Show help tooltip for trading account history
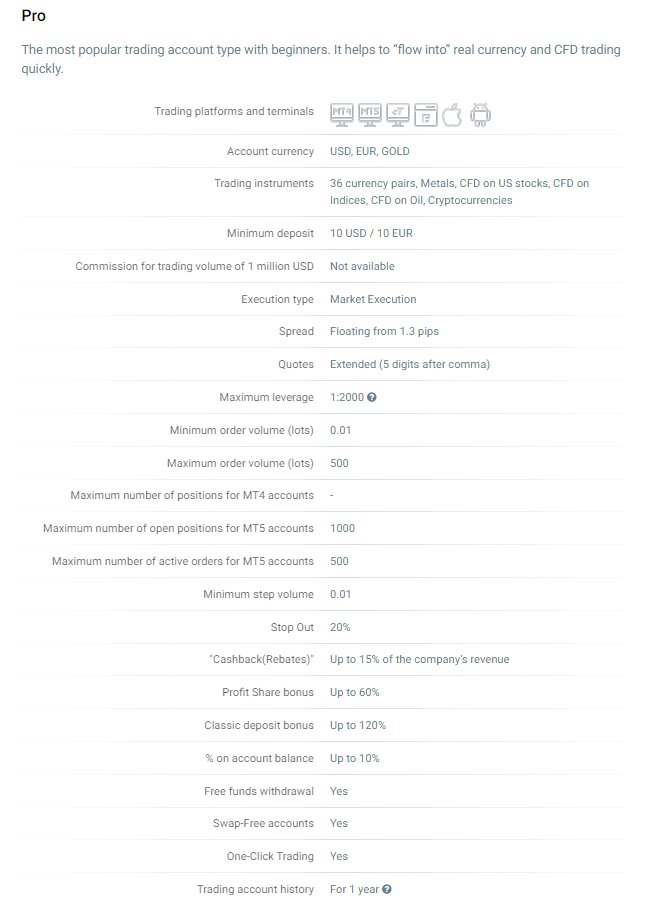The height and width of the screenshot is (915, 651). coord(387,889)
